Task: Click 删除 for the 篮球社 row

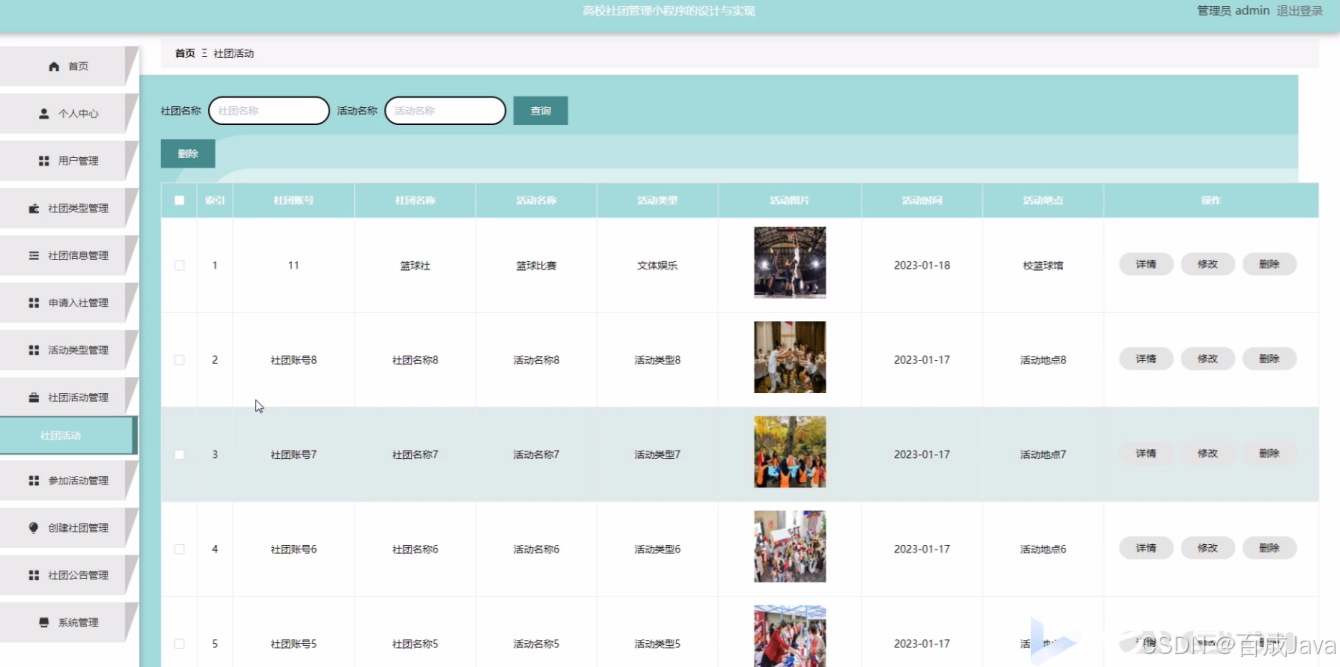Action: [x=1269, y=264]
